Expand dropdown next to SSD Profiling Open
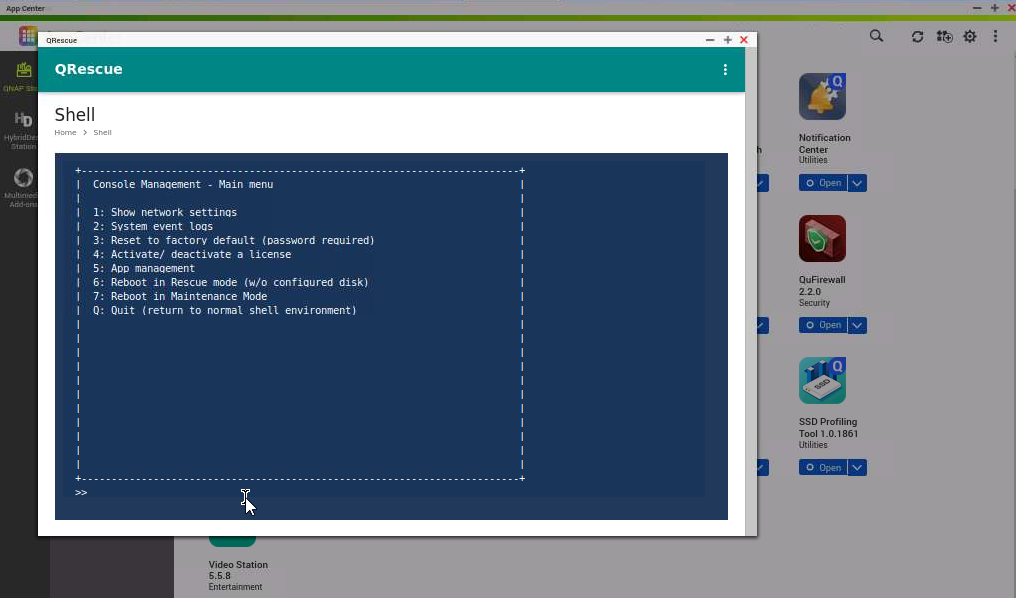Viewport: 1016px width, 598px height. click(857, 468)
